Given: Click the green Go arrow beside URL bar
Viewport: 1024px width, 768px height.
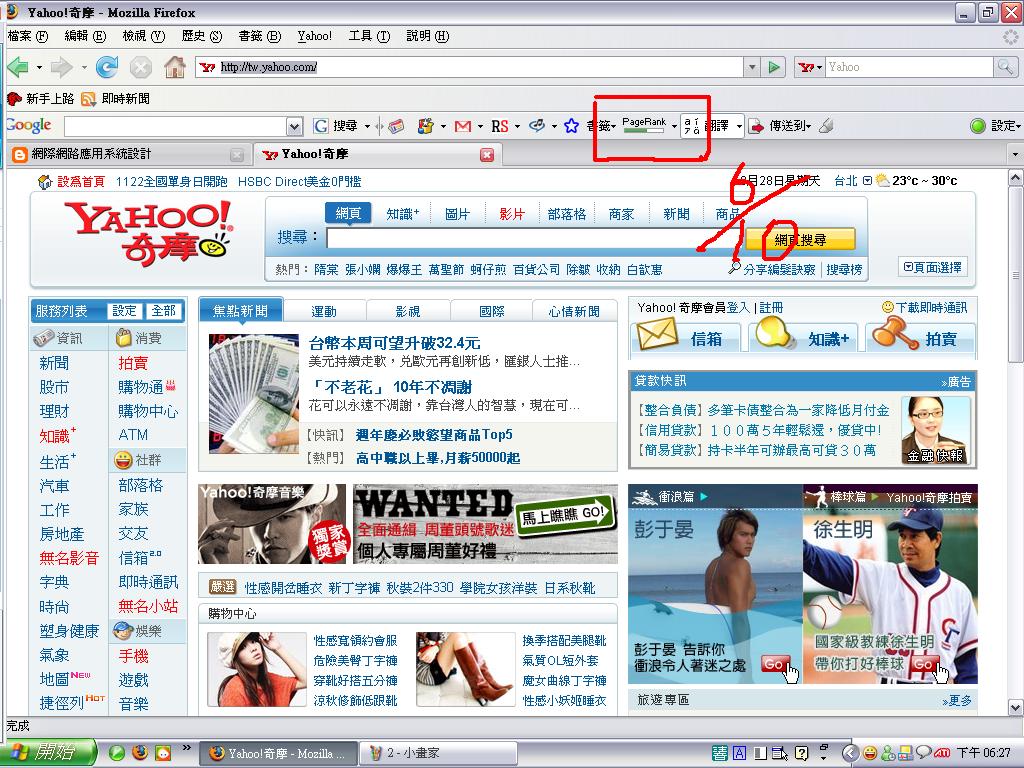Looking at the screenshot, I should 774,67.
